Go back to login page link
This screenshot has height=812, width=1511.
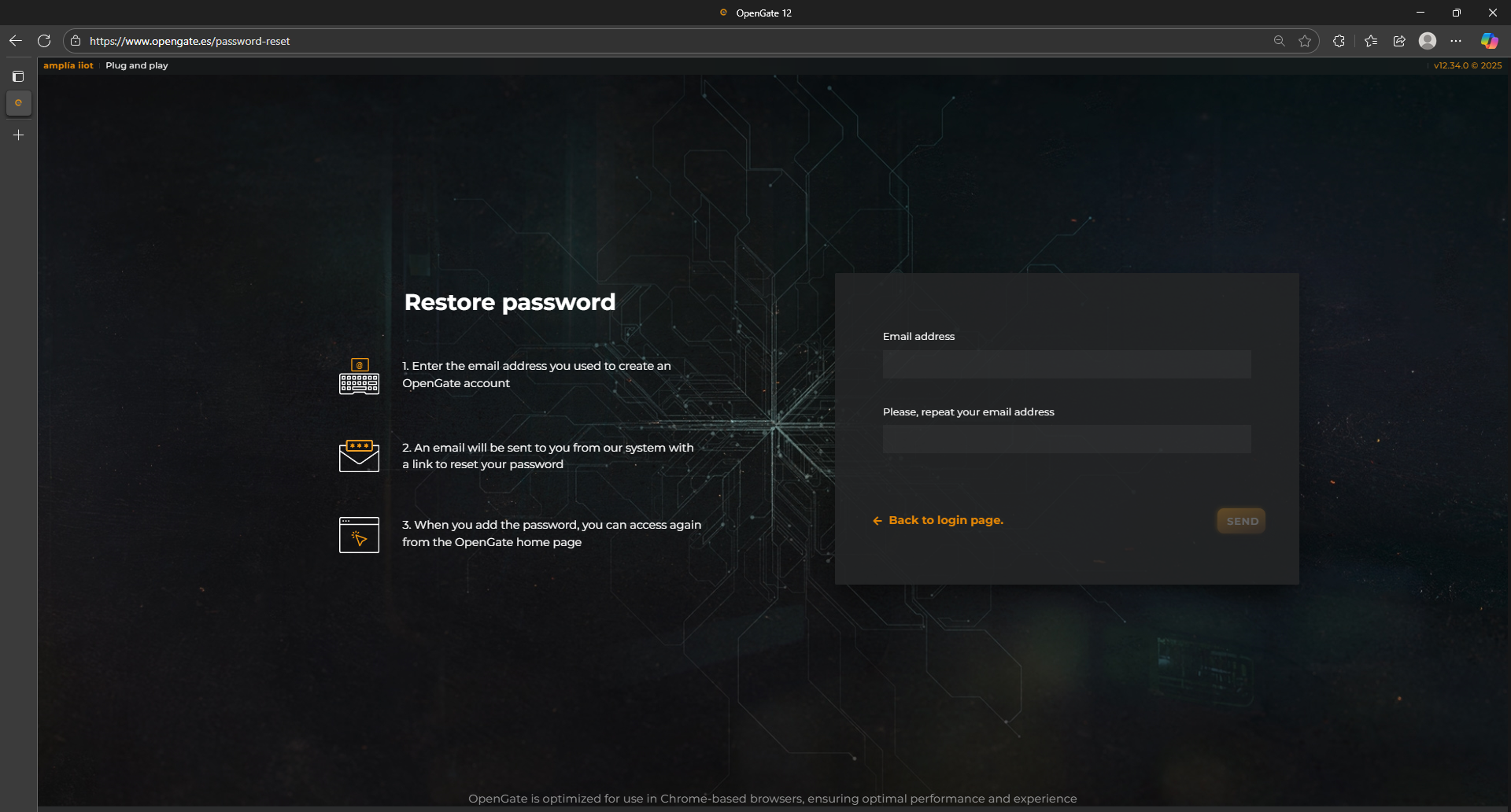pos(945,520)
